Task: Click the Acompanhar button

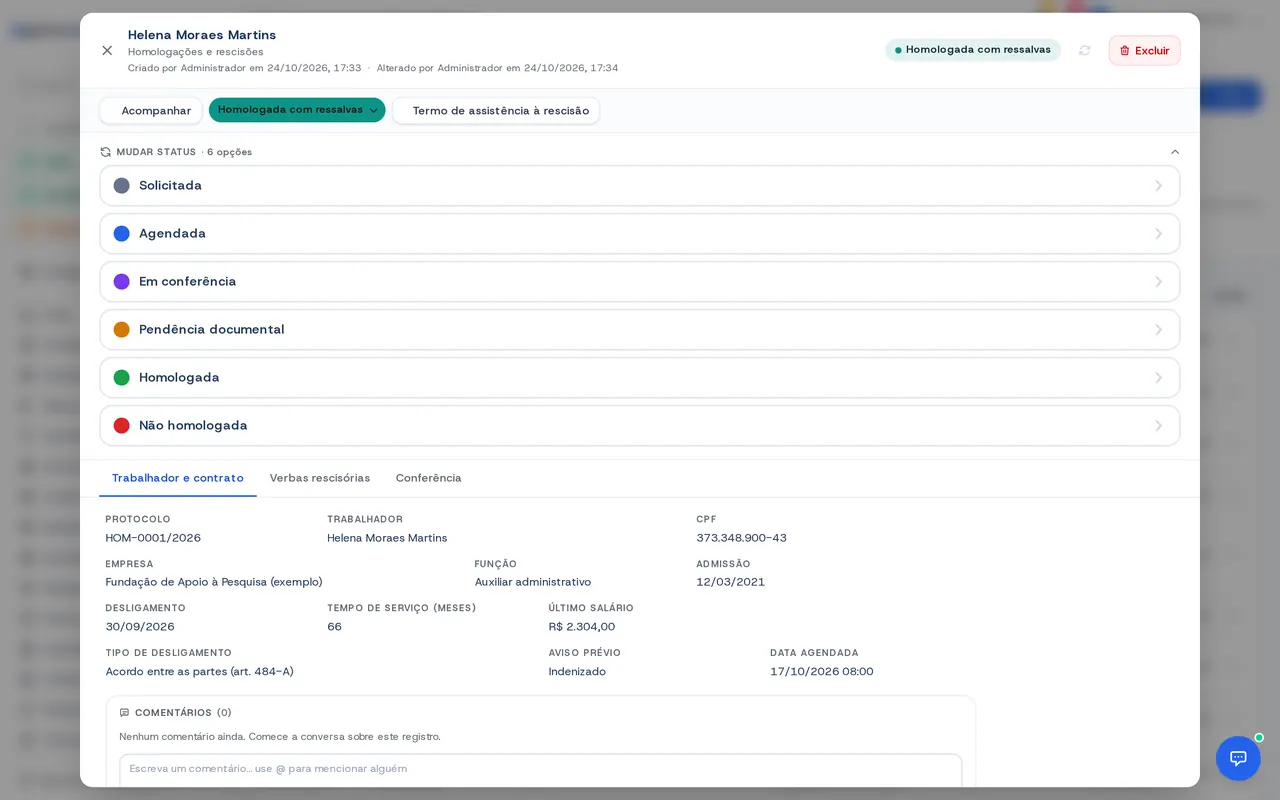Action: click(x=151, y=111)
